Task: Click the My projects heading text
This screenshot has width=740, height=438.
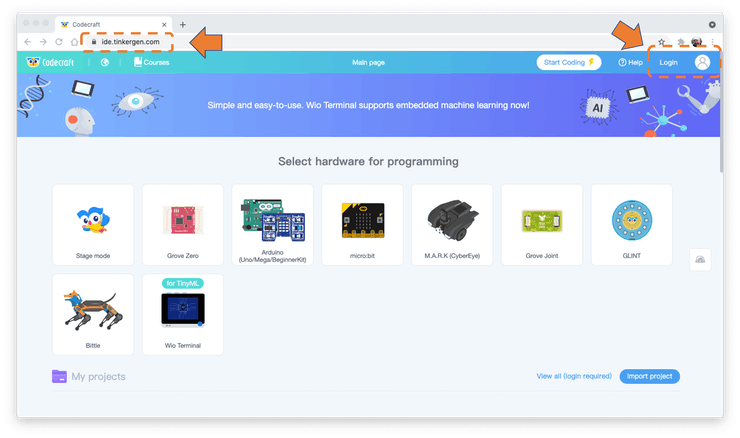Action: tap(98, 377)
